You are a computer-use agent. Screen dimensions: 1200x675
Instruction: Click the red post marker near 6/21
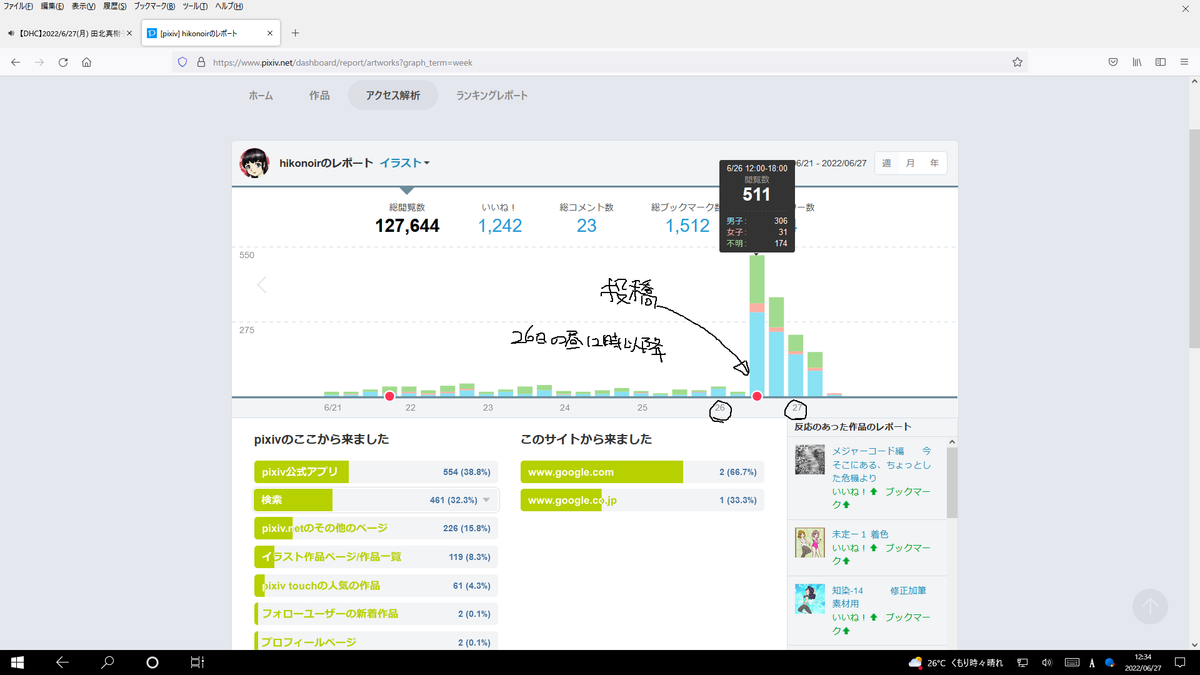pyautogui.click(x=390, y=397)
